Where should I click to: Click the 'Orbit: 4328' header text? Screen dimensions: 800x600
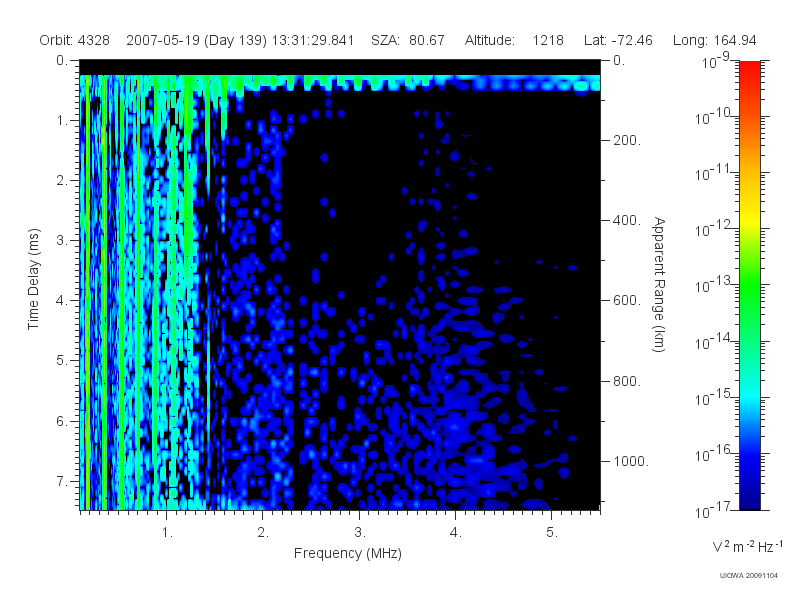(x=74, y=40)
